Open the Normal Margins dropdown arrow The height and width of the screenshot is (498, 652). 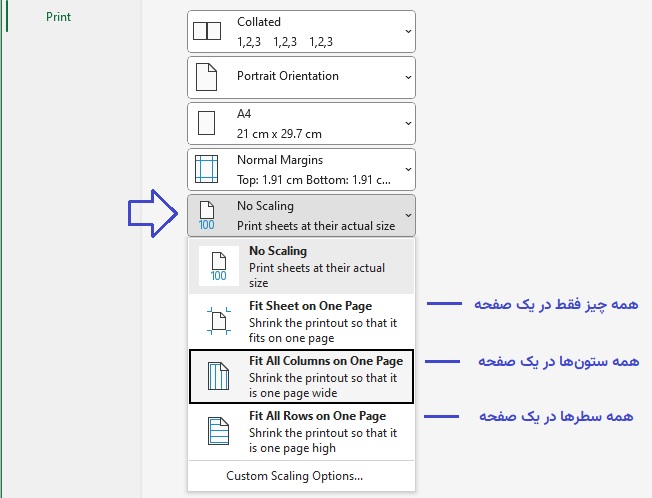[x=408, y=169]
